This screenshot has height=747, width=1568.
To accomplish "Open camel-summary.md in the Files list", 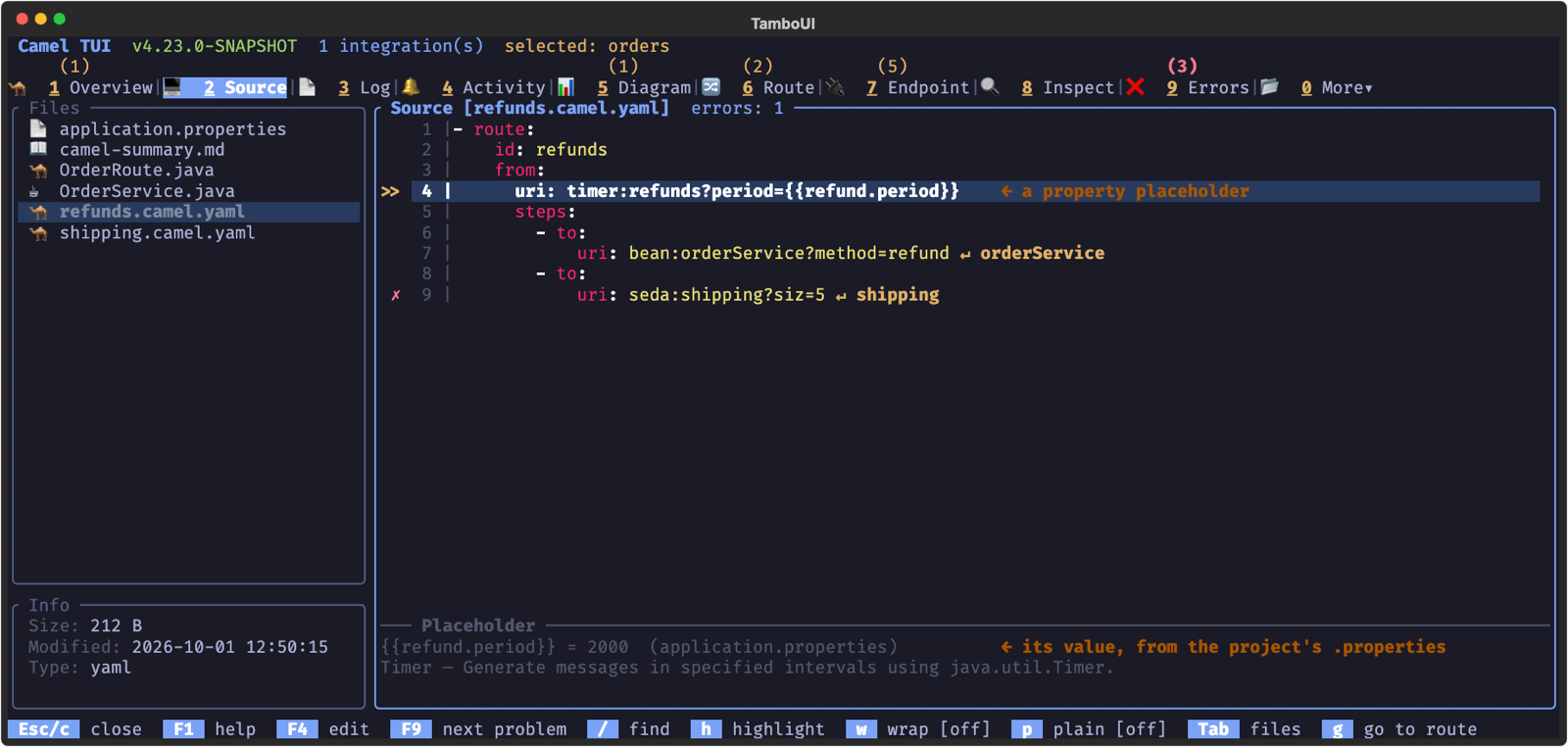I will [x=142, y=149].
